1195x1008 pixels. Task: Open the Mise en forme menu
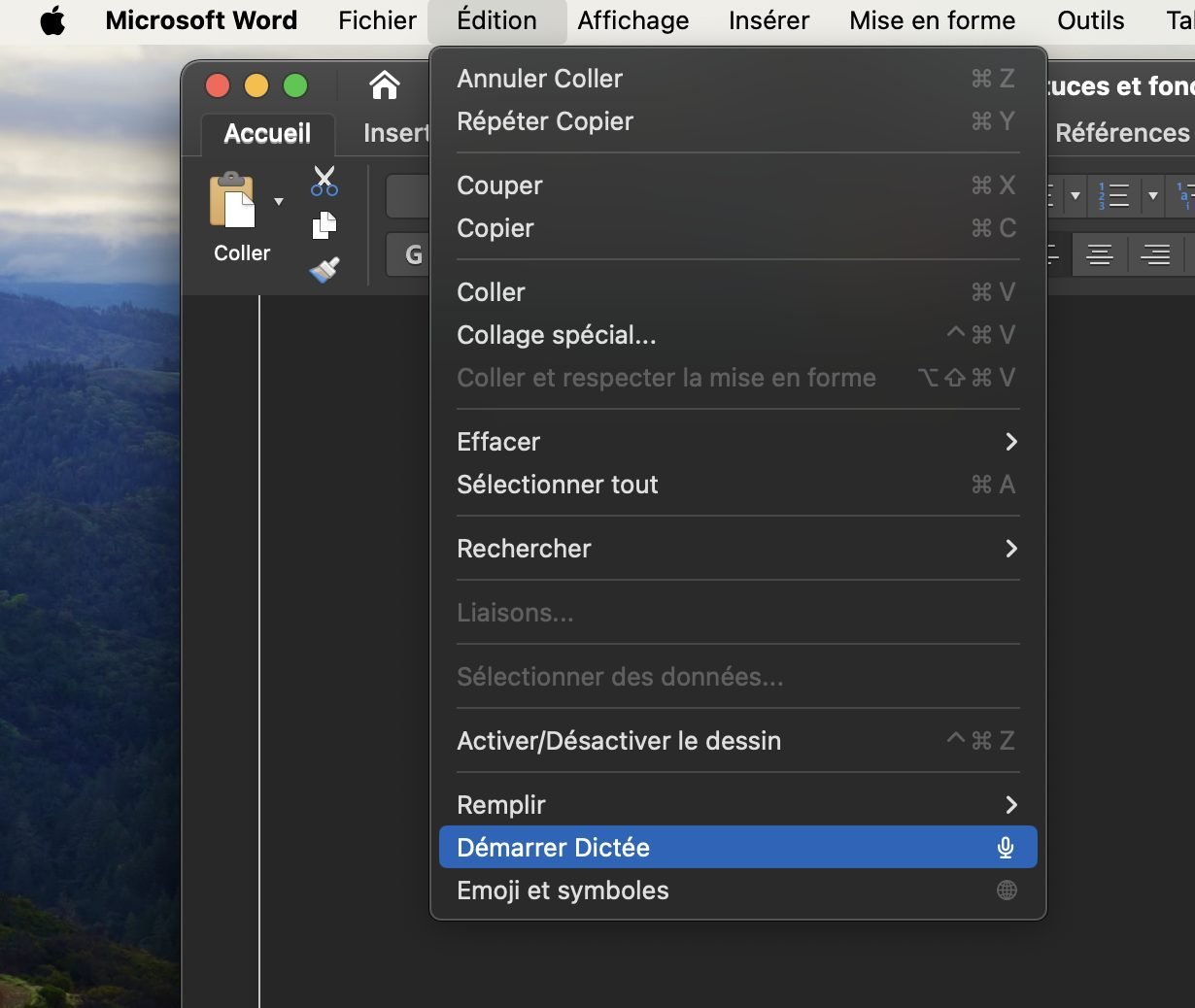(x=933, y=20)
